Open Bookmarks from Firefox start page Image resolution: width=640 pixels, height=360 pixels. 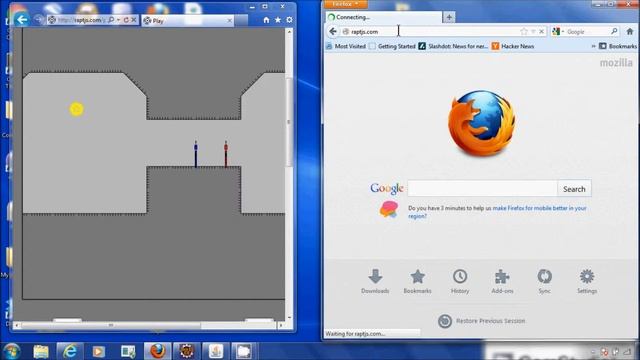tap(417, 282)
